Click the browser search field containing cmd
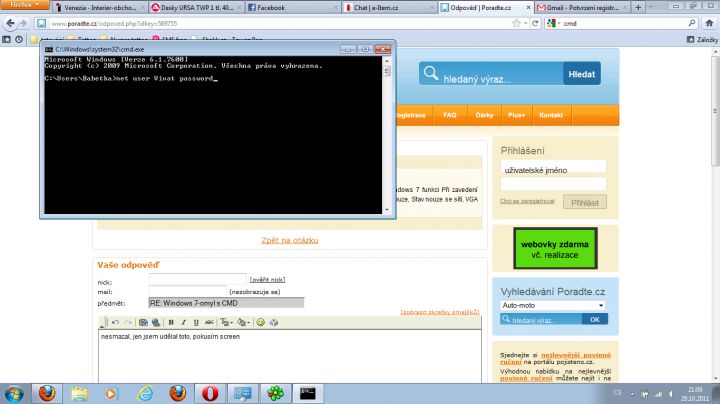 click(x=624, y=23)
